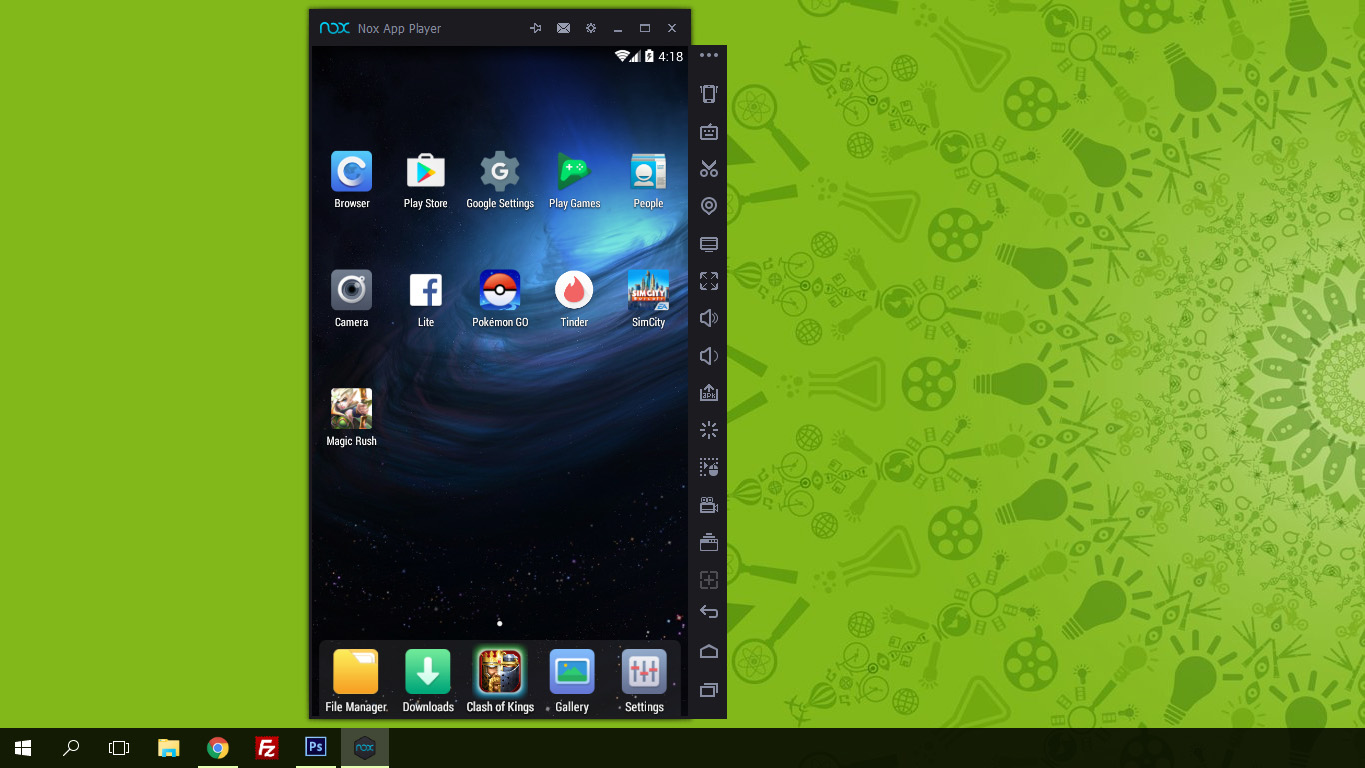Open the Downloads app
1365x768 pixels.
pos(428,672)
